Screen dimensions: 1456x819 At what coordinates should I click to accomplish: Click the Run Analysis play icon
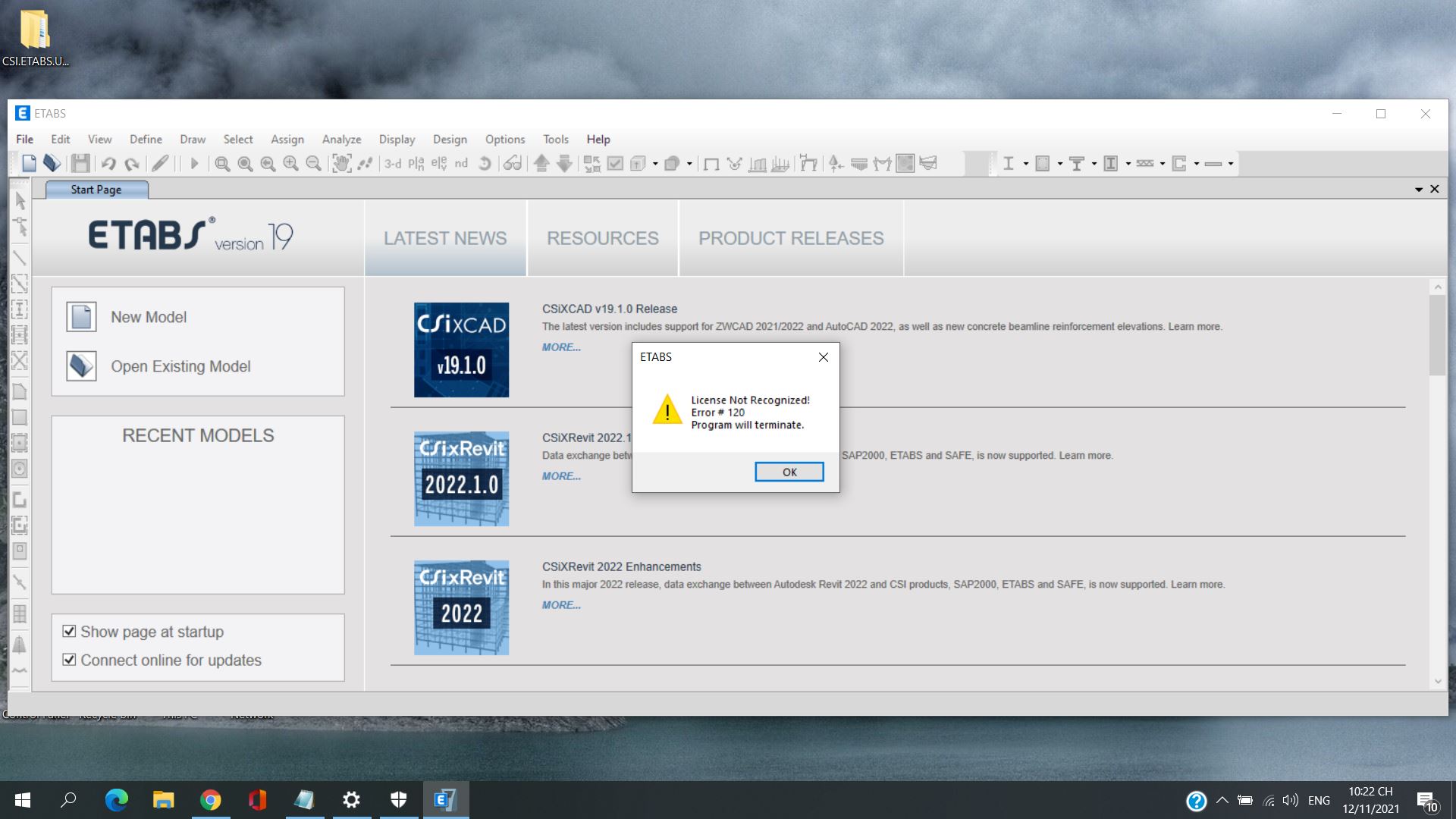[x=194, y=163]
